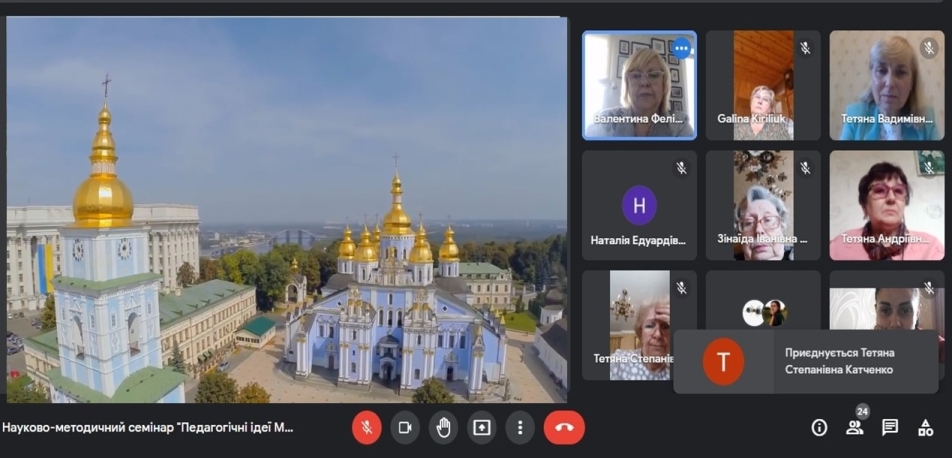The height and width of the screenshot is (458, 952).
Task: Show the participants list with 24 badge
Action: (855, 427)
